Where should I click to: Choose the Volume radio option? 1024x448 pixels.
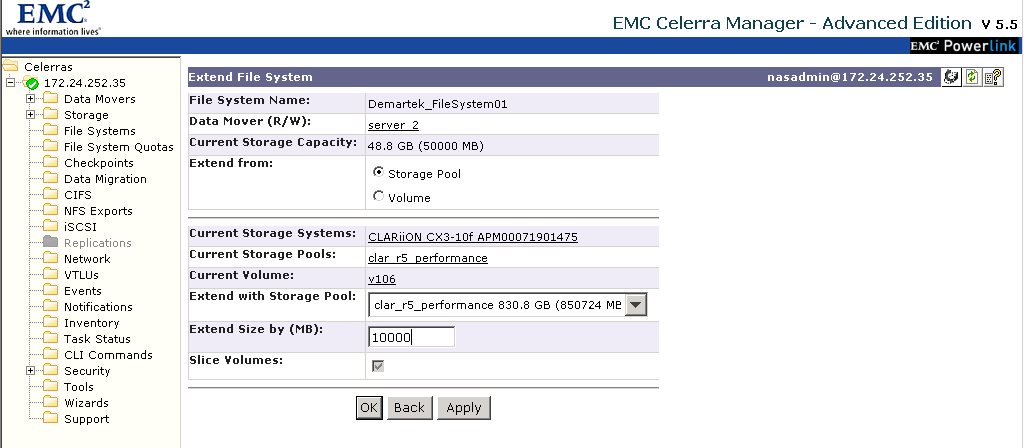pyautogui.click(x=377, y=196)
